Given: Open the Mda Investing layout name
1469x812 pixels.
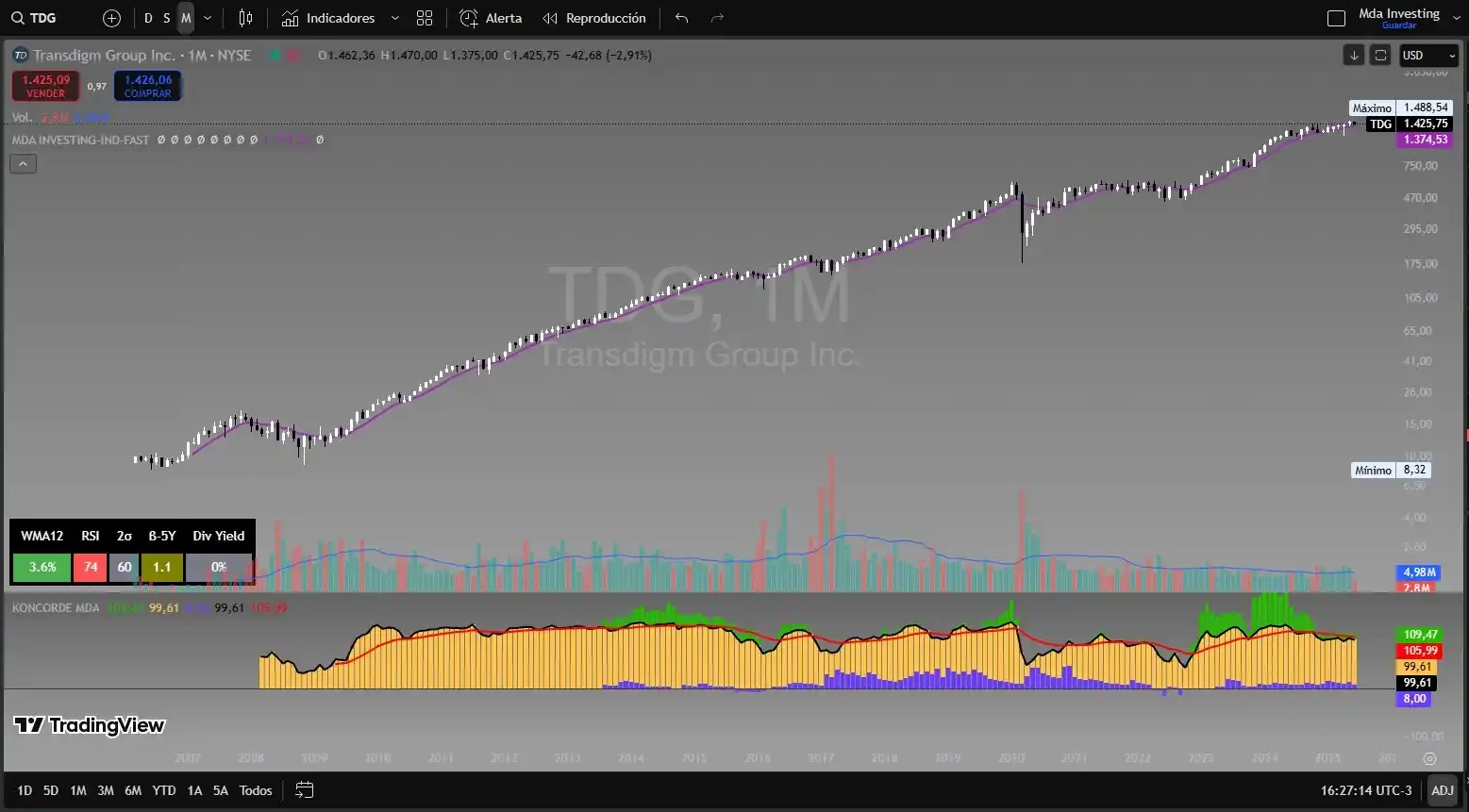Looking at the screenshot, I should point(1399,13).
